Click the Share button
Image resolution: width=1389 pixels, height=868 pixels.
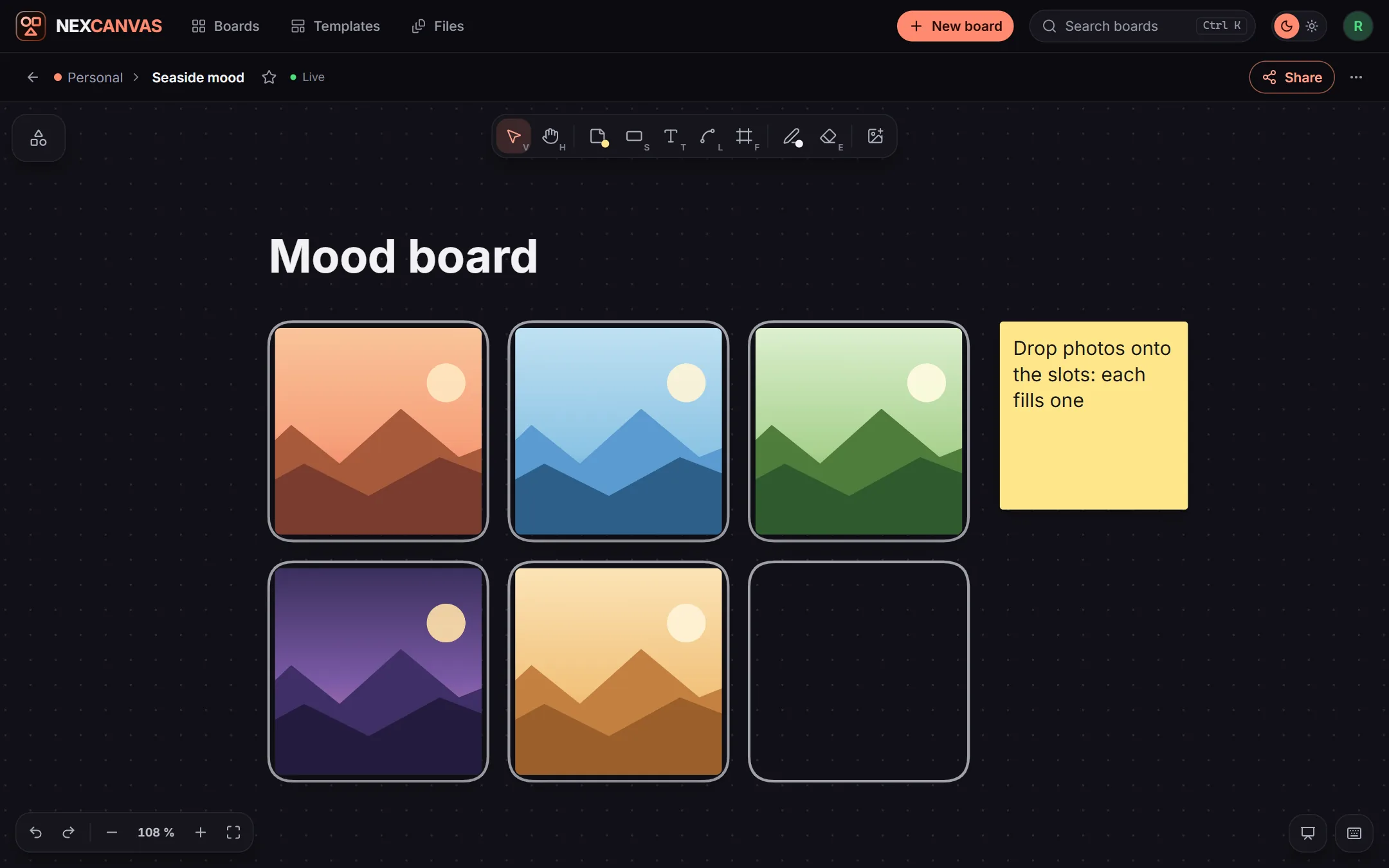pyautogui.click(x=1291, y=77)
